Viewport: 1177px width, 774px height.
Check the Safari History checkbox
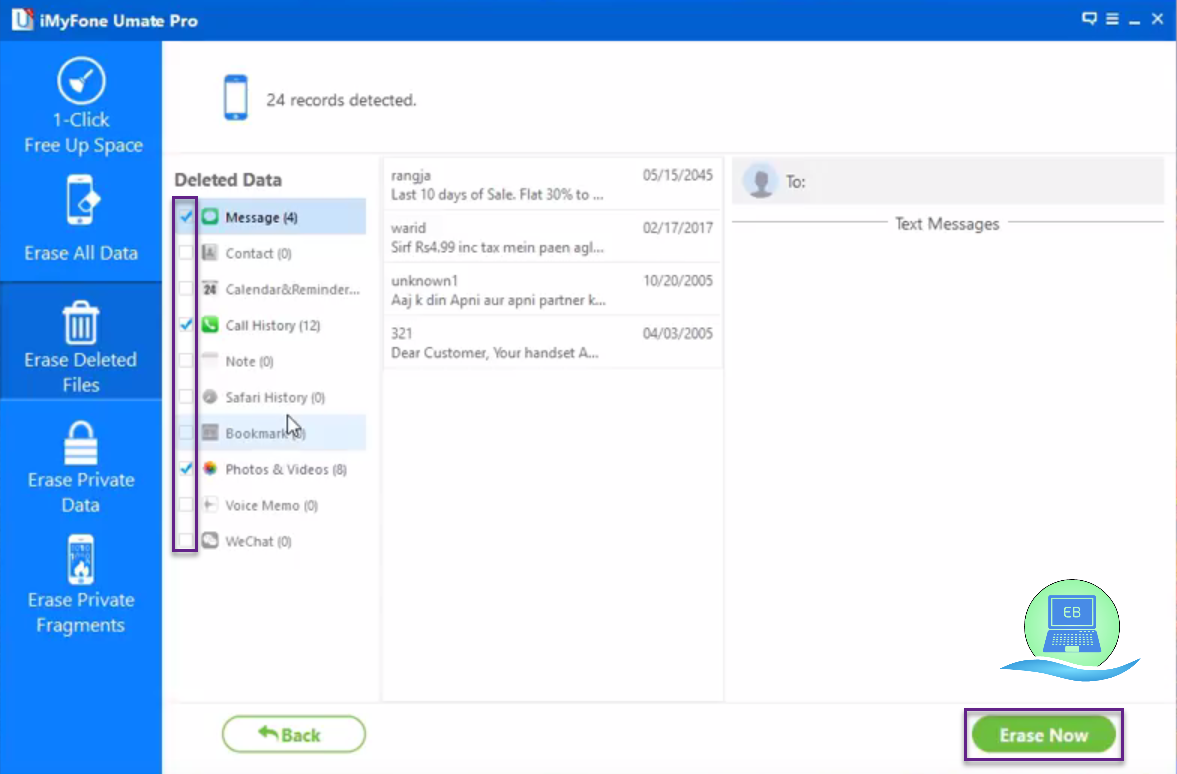(x=185, y=397)
